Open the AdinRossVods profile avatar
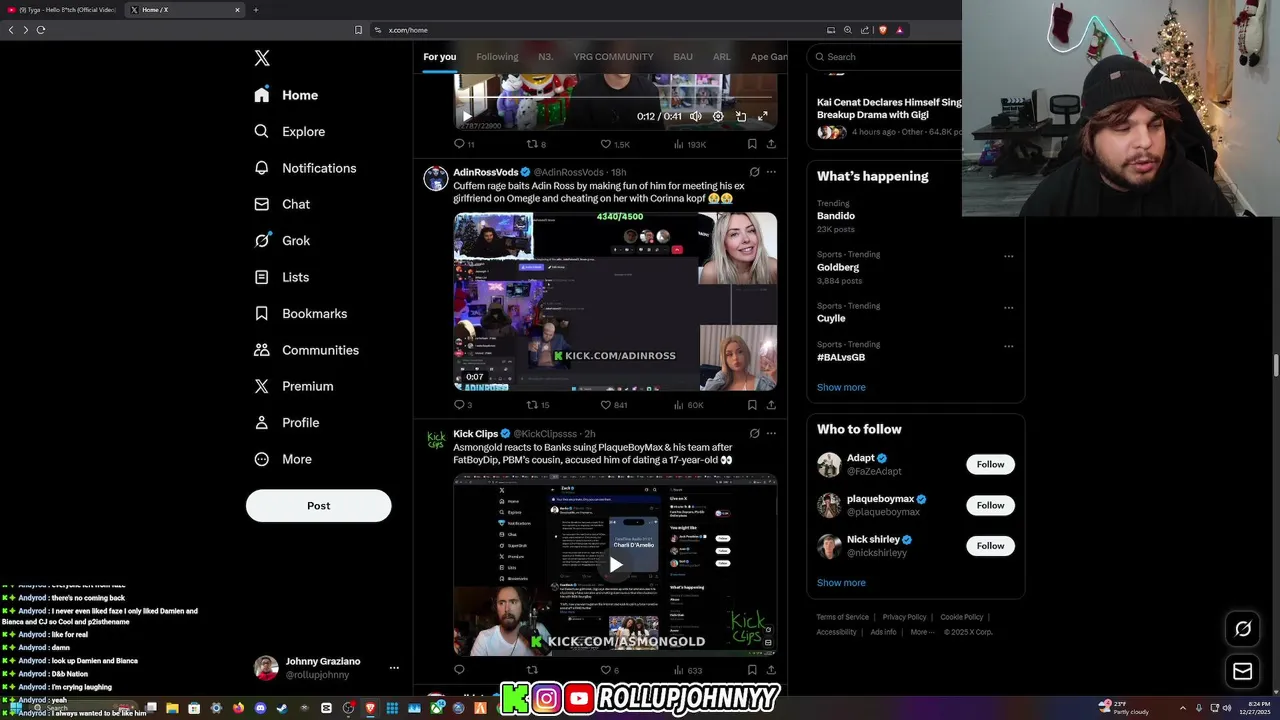 point(436,178)
